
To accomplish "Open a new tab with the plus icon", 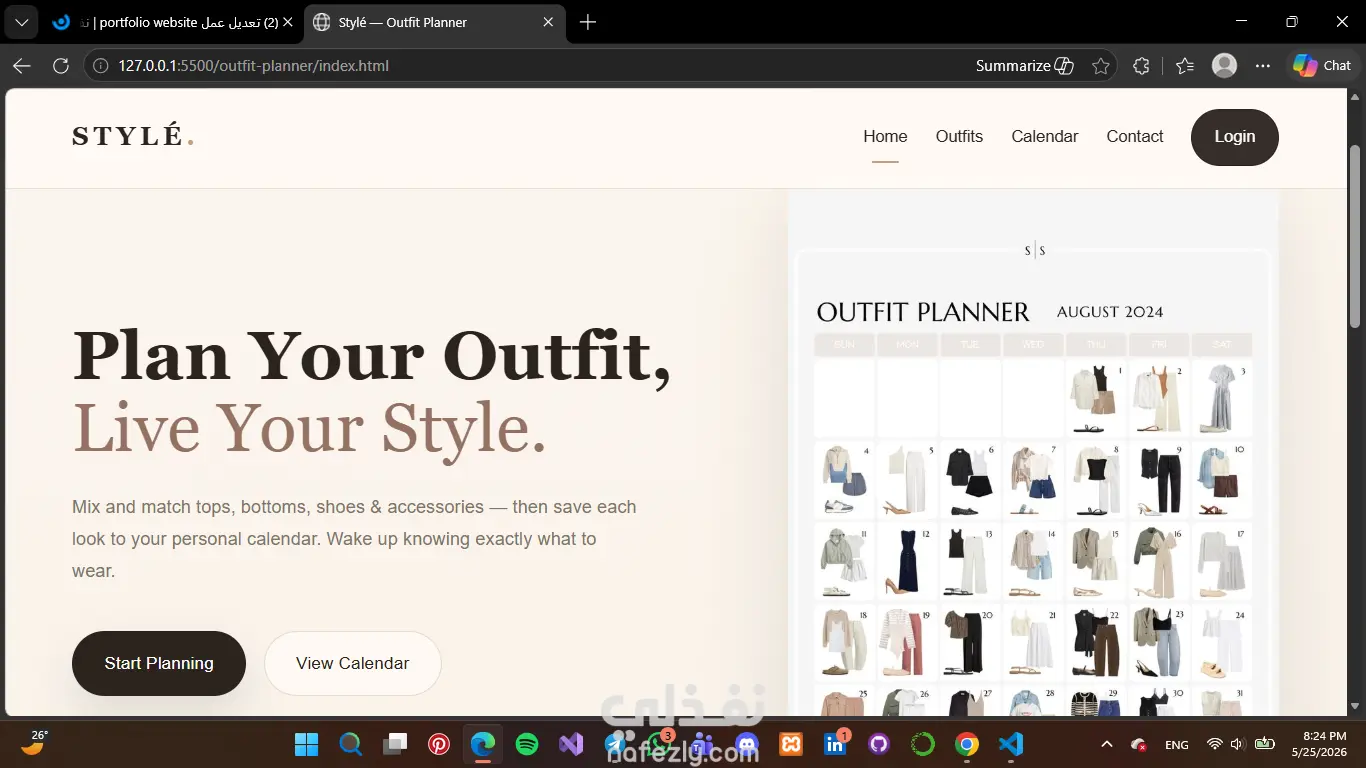I will coord(588,22).
